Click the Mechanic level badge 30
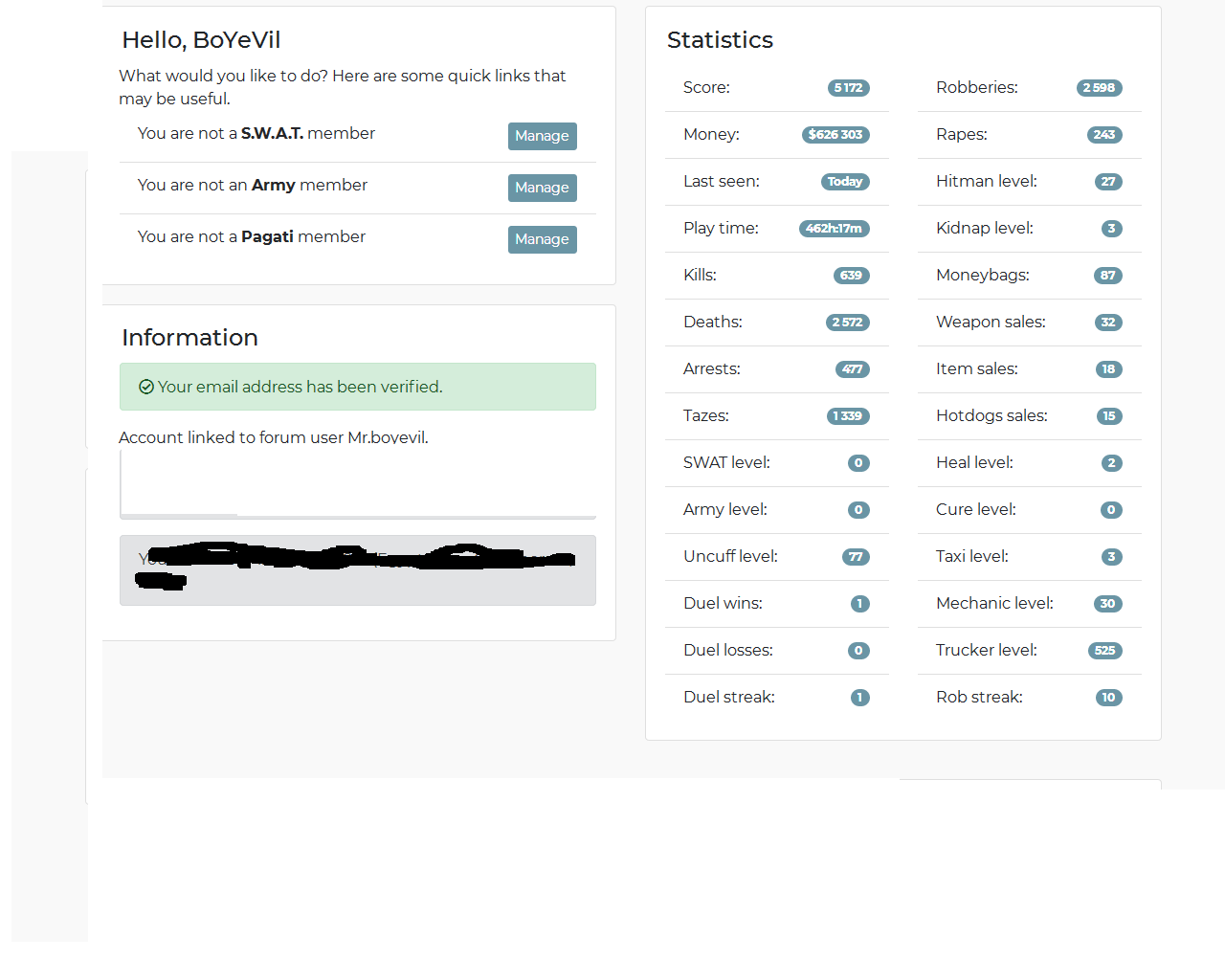This screenshot has height=980, width=1225. point(1108,604)
